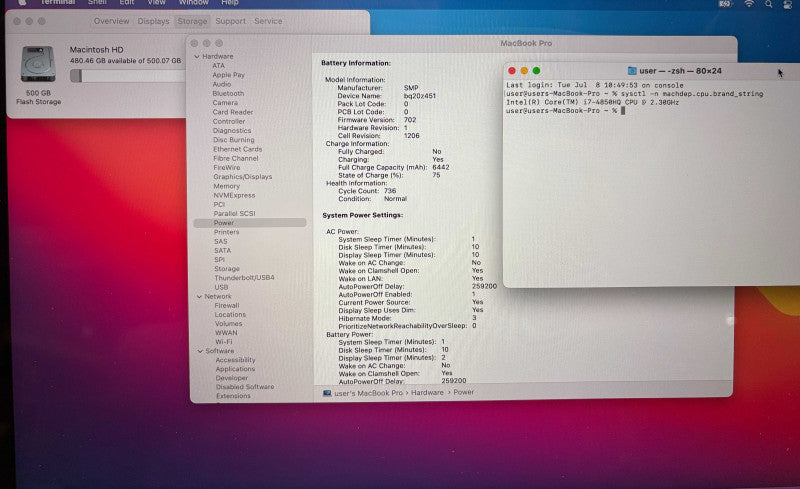
Task: Select Volumes under Network
Action: tap(229, 324)
